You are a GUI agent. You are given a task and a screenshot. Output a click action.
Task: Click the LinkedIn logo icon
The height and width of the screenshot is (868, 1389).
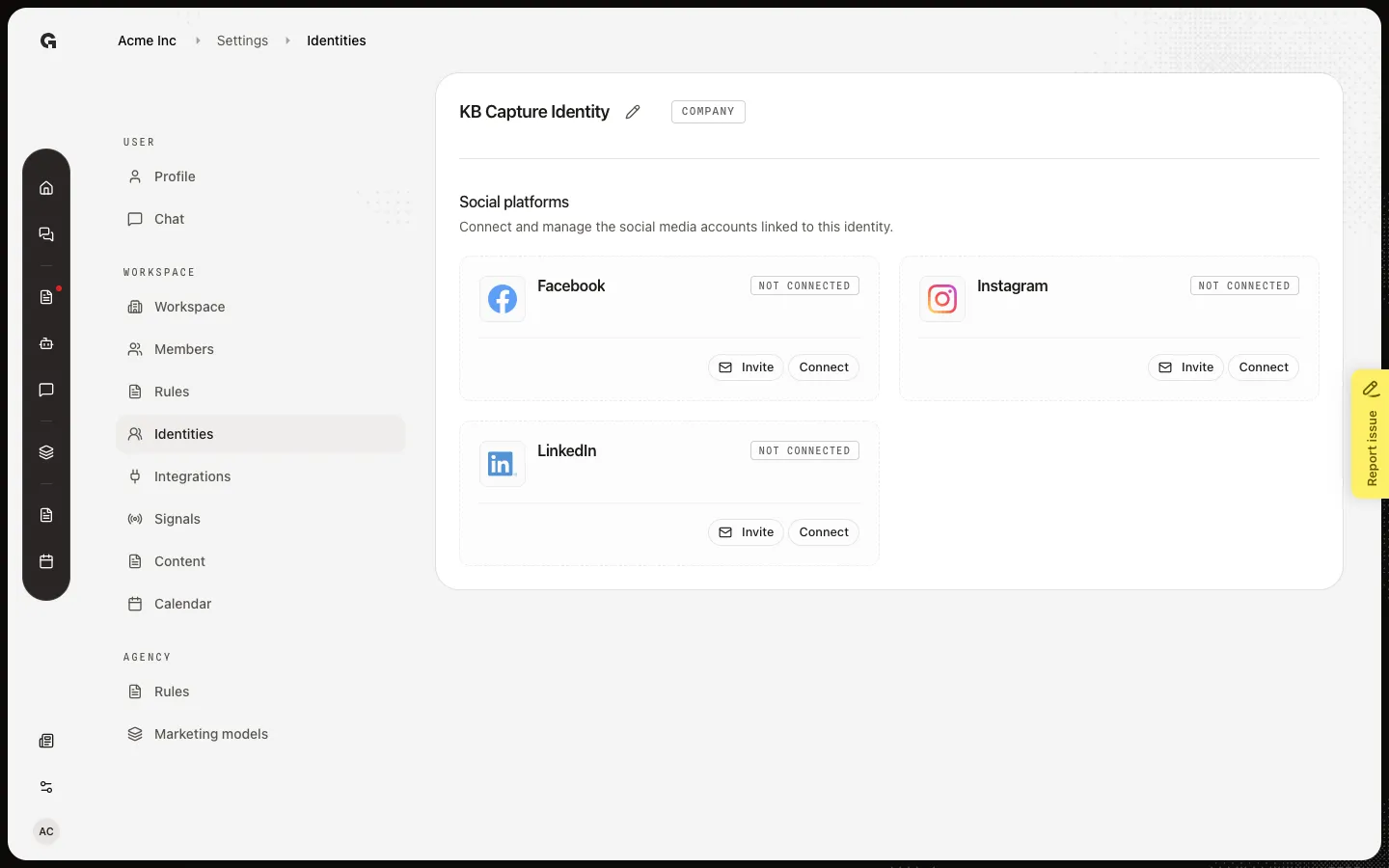pos(503,464)
